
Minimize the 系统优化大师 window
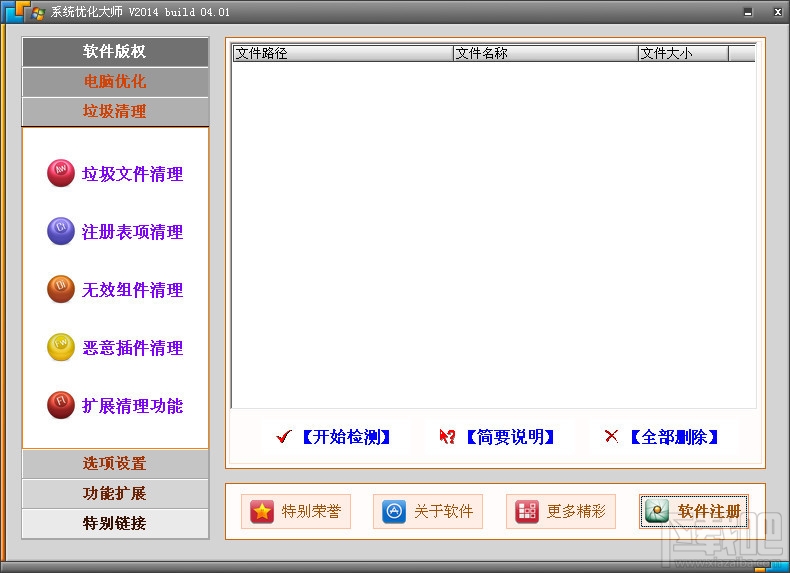748,13
